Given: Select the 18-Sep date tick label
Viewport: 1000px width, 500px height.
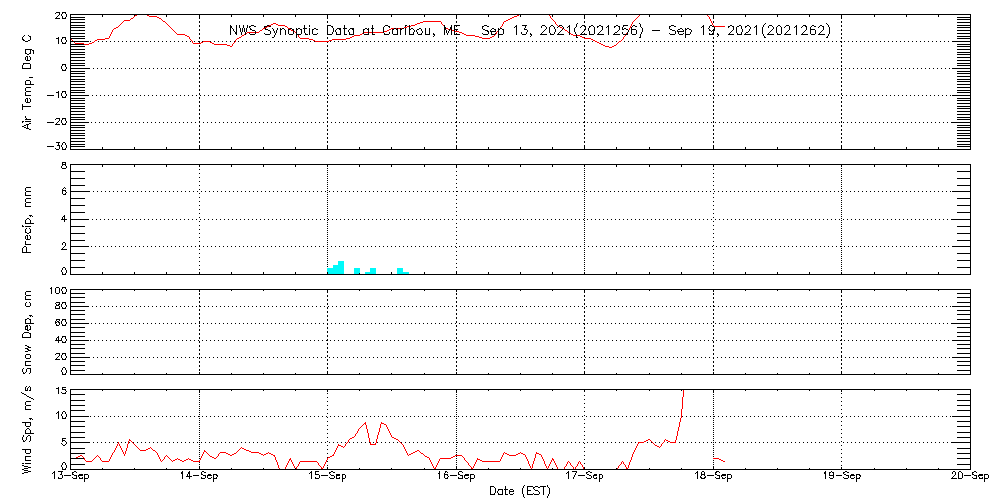Looking at the screenshot, I should 713,476.
